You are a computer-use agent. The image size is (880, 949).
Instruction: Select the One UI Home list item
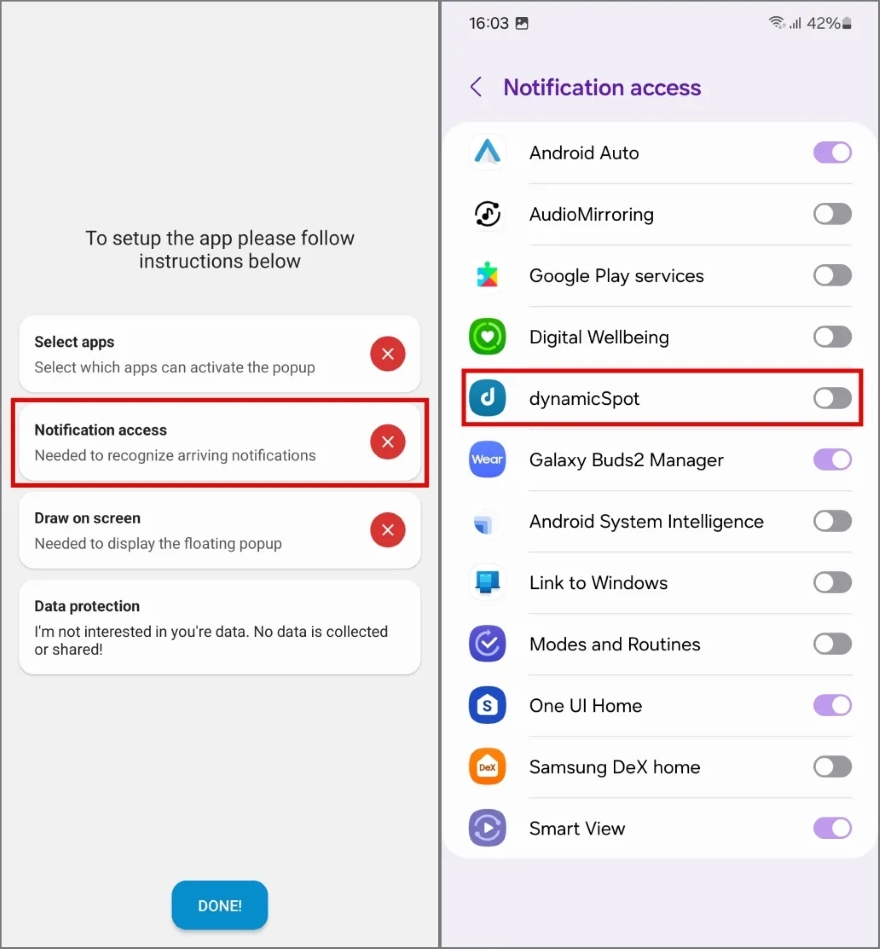pyautogui.click(x=585, y=706)
